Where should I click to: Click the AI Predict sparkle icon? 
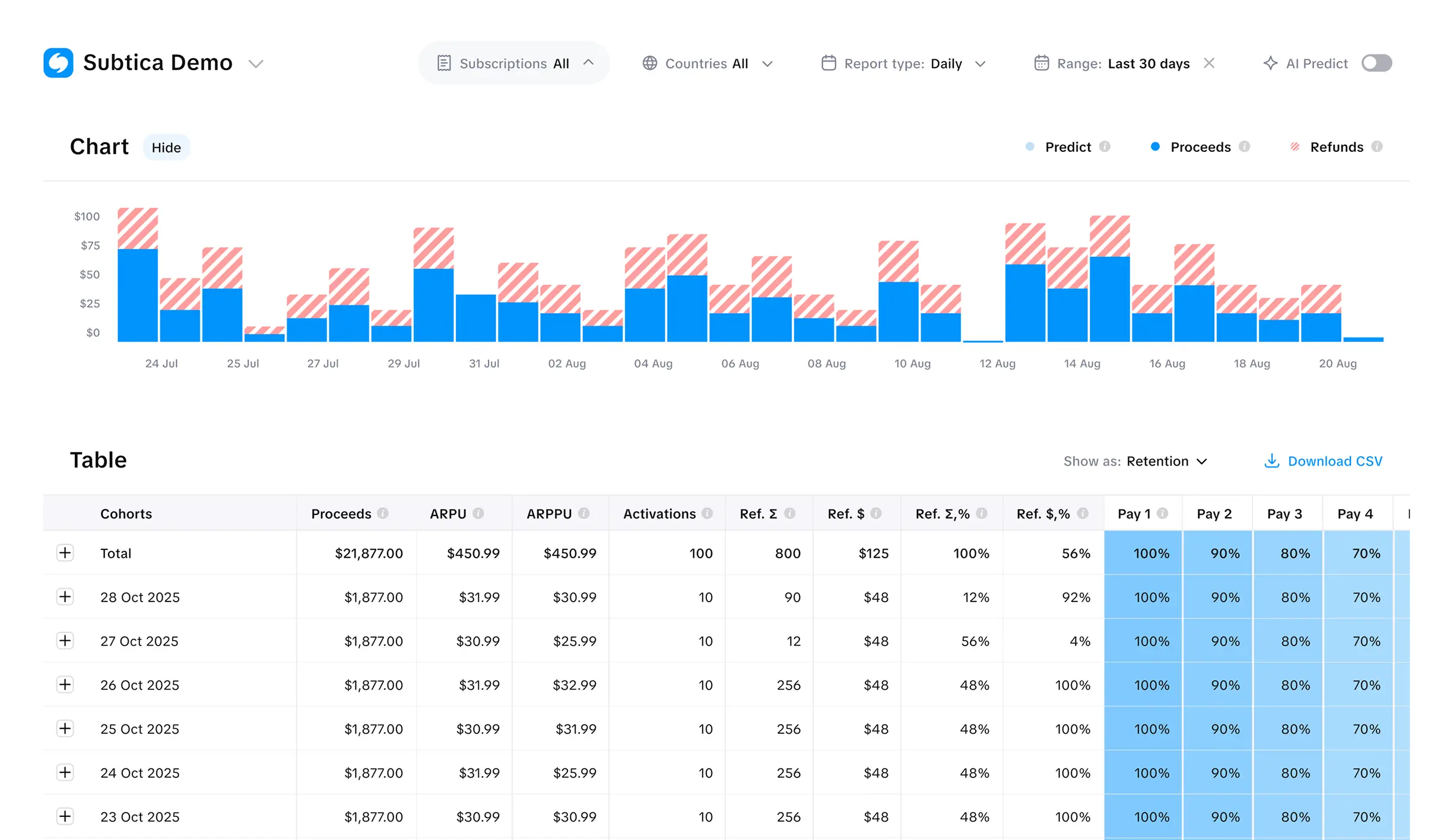(x=1271, y=63)
